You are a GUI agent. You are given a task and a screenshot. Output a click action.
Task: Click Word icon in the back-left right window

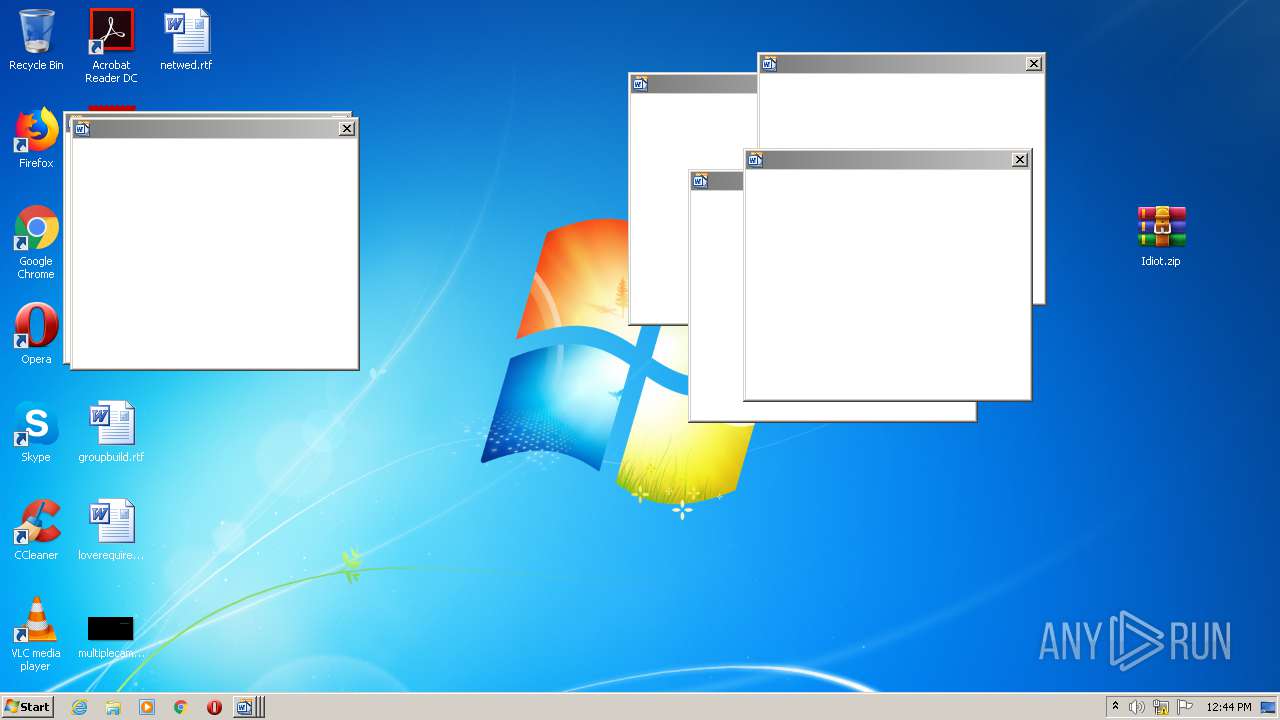[x=640, y=84]
